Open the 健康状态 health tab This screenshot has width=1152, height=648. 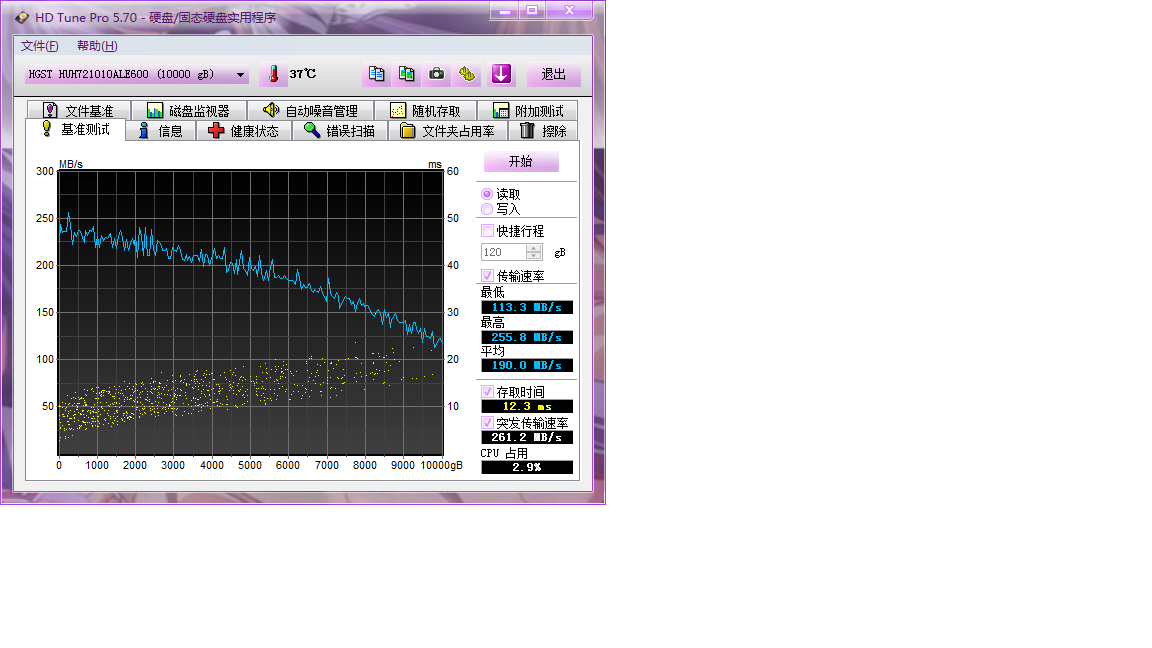(x=244, y=131)
